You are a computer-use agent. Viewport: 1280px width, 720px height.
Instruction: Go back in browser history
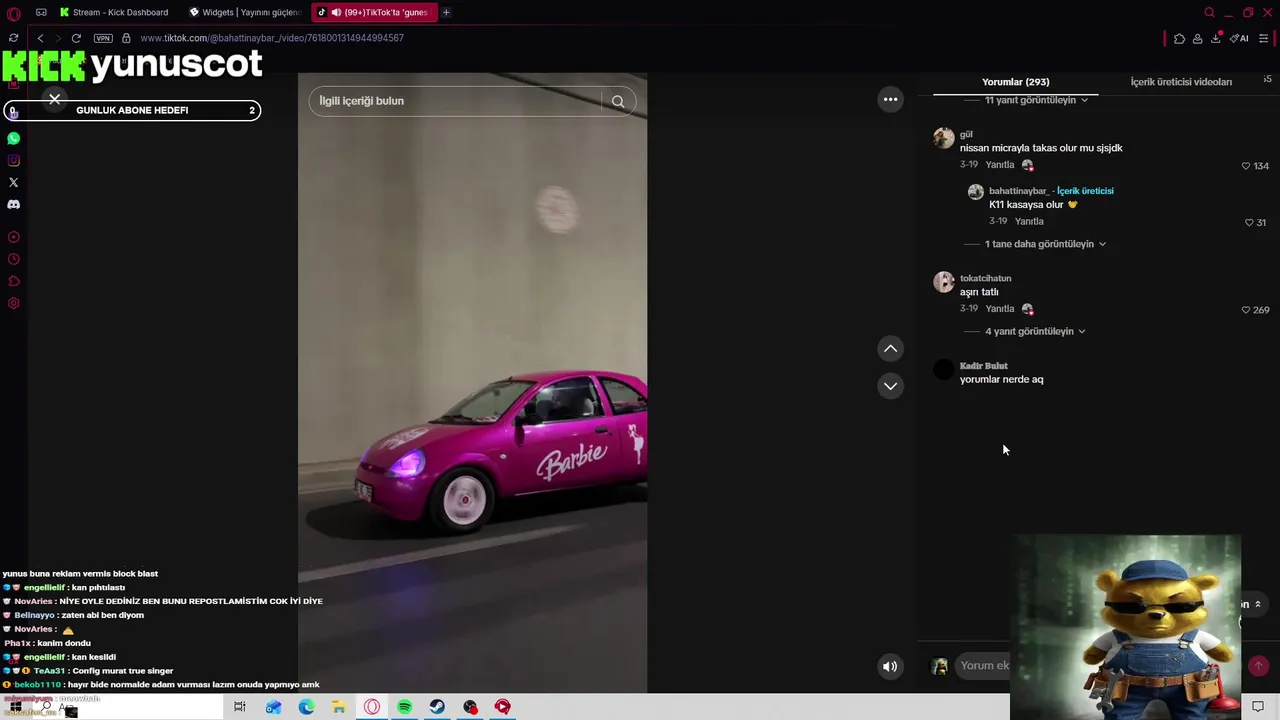(40, 38)
